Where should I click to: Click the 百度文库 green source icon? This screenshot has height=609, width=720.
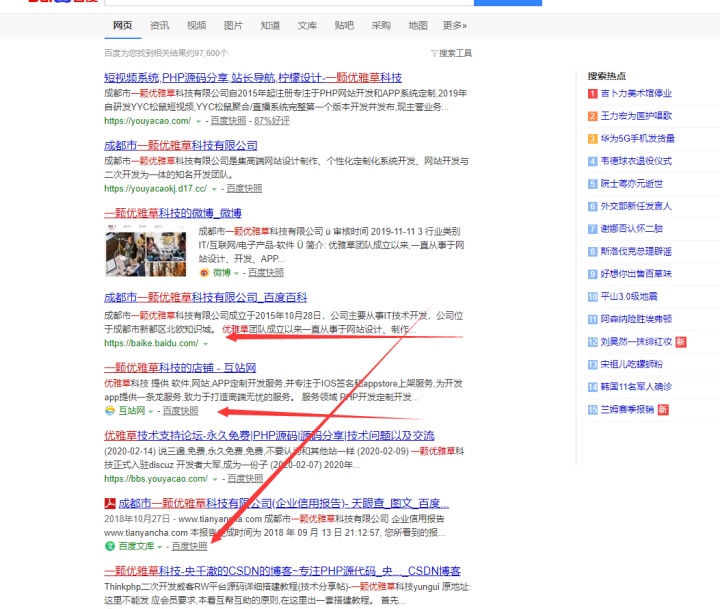pyautogui.click(x=110, y=547)
